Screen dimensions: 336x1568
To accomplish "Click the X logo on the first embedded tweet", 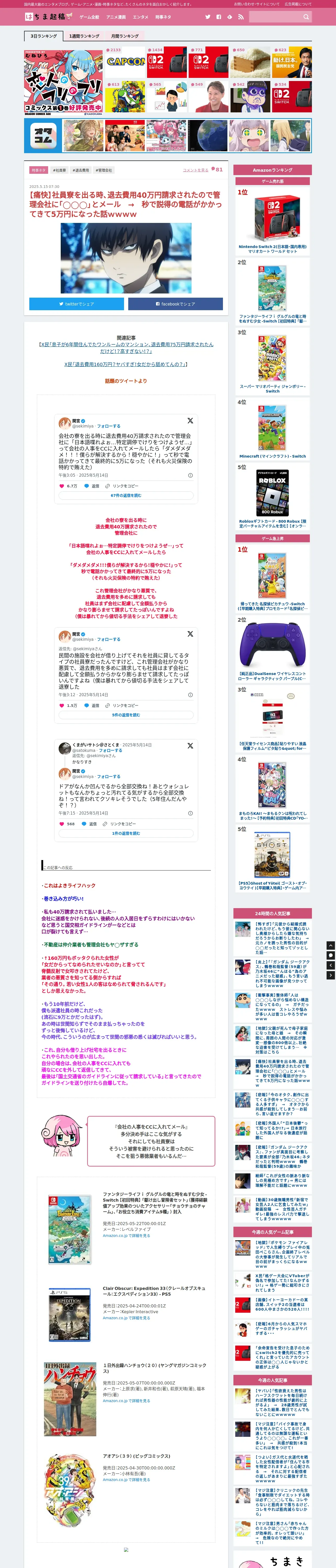I will (190, 420).
